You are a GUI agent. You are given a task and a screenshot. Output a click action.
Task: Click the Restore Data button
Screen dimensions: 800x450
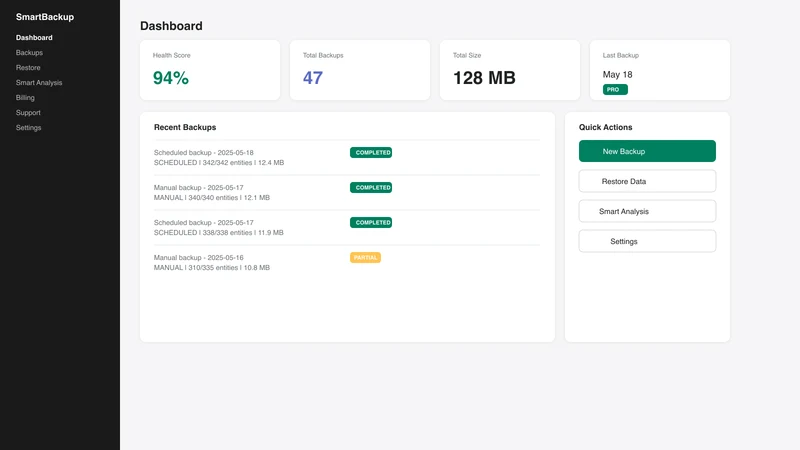[647, 181]
